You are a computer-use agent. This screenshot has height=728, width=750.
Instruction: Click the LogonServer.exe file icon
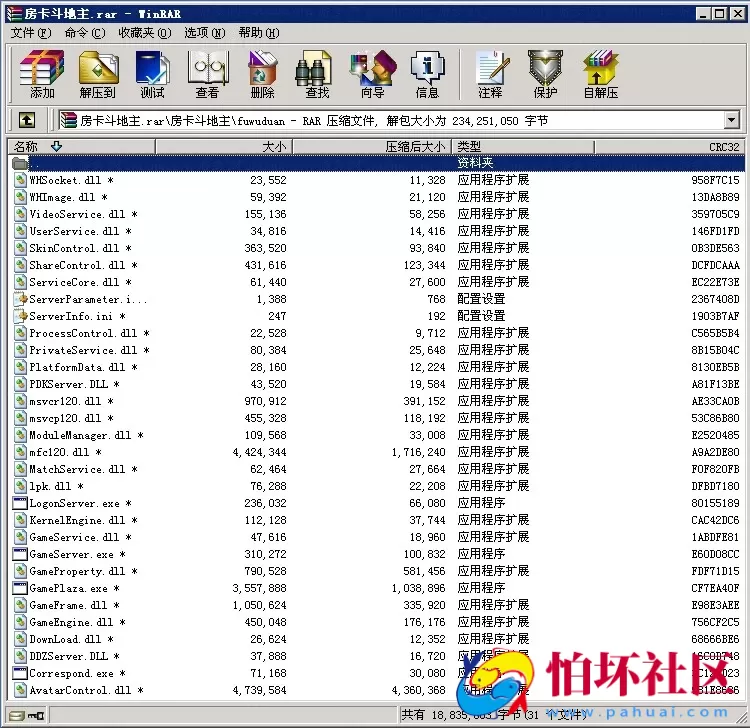coord(20,503)
